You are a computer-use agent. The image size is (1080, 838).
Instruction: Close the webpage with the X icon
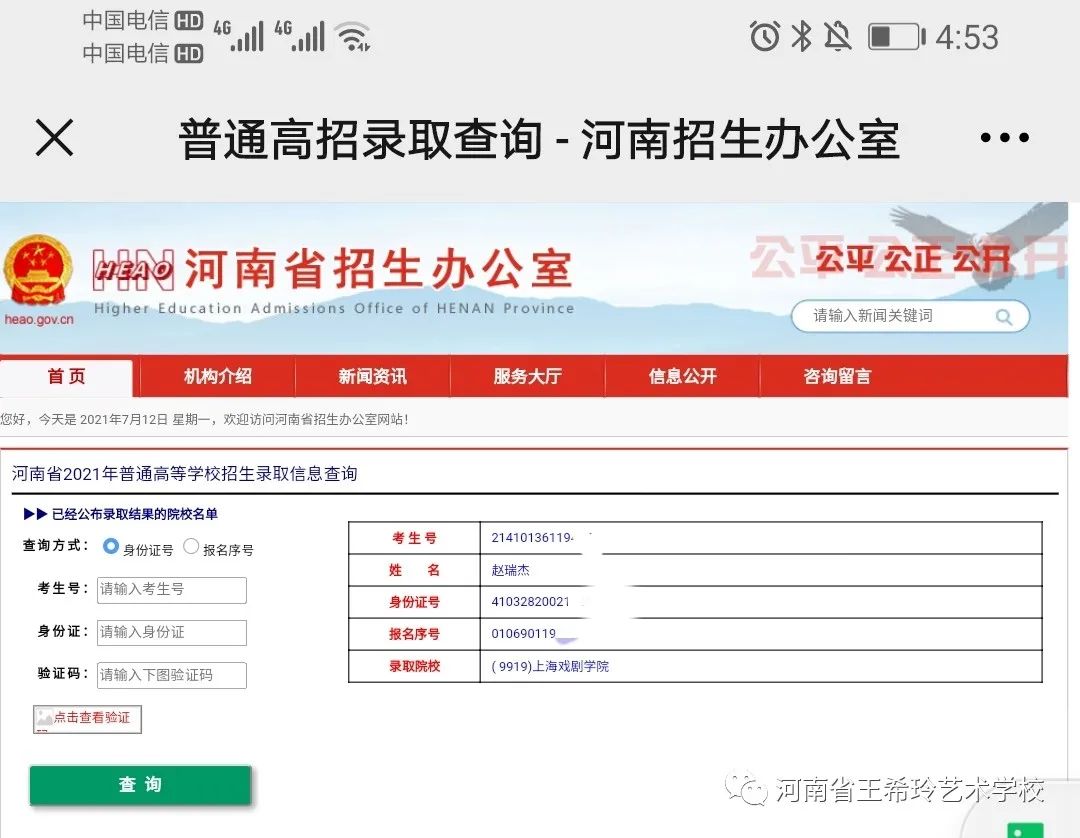[54, 138]
